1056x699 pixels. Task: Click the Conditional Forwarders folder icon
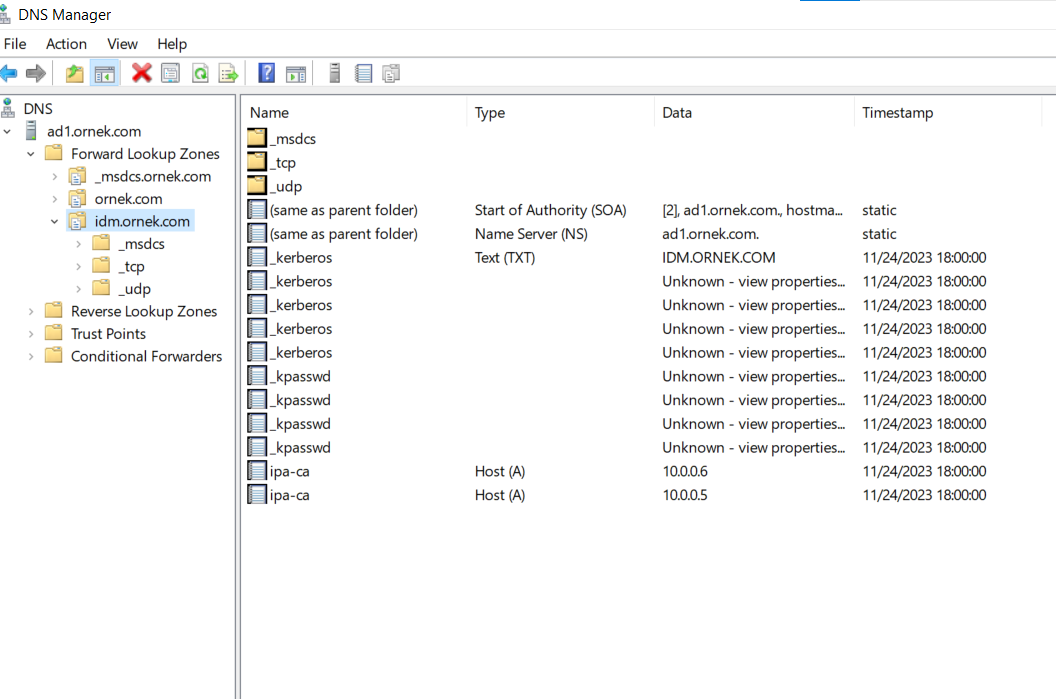53,356
